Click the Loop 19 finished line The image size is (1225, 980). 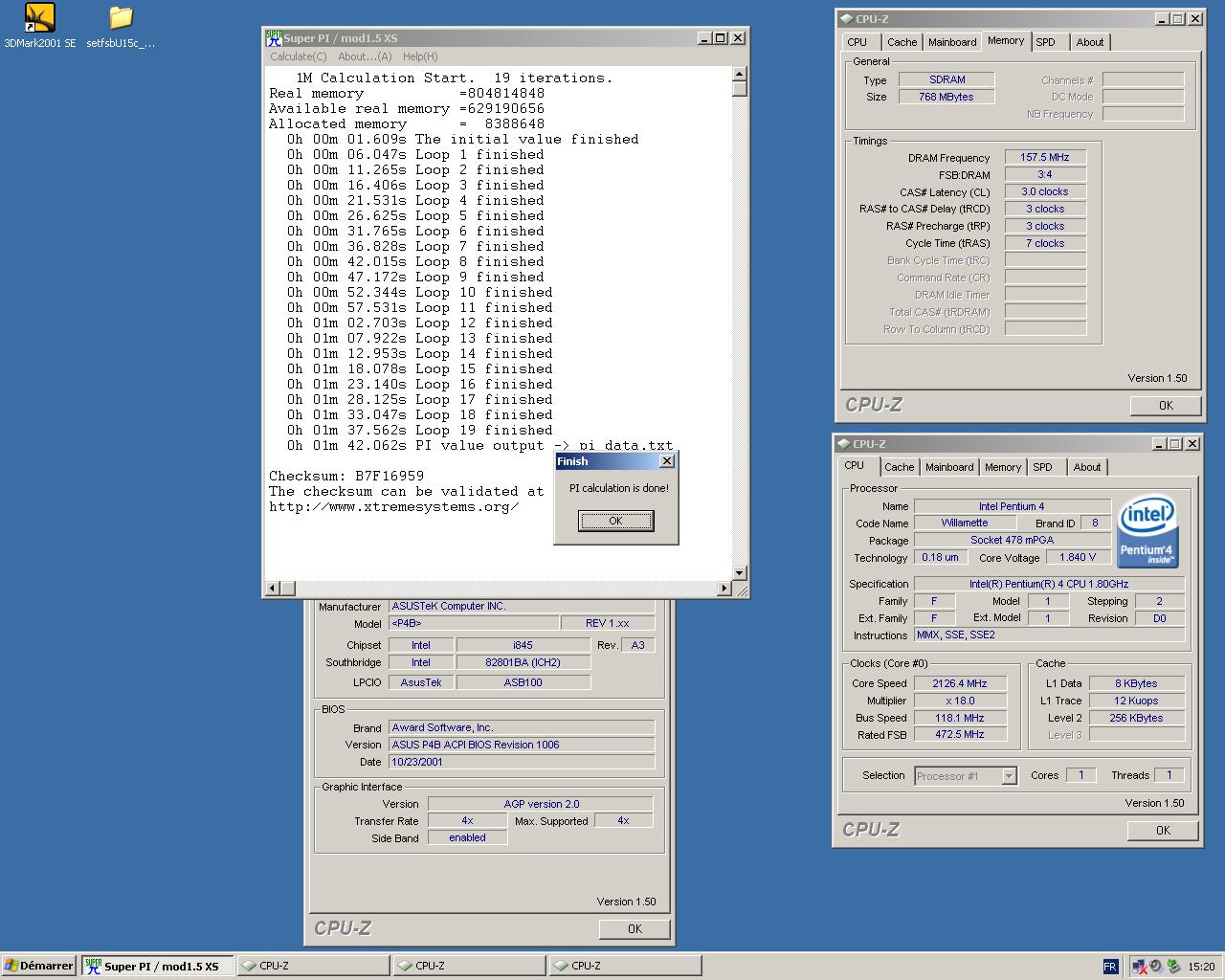[420, 430]
